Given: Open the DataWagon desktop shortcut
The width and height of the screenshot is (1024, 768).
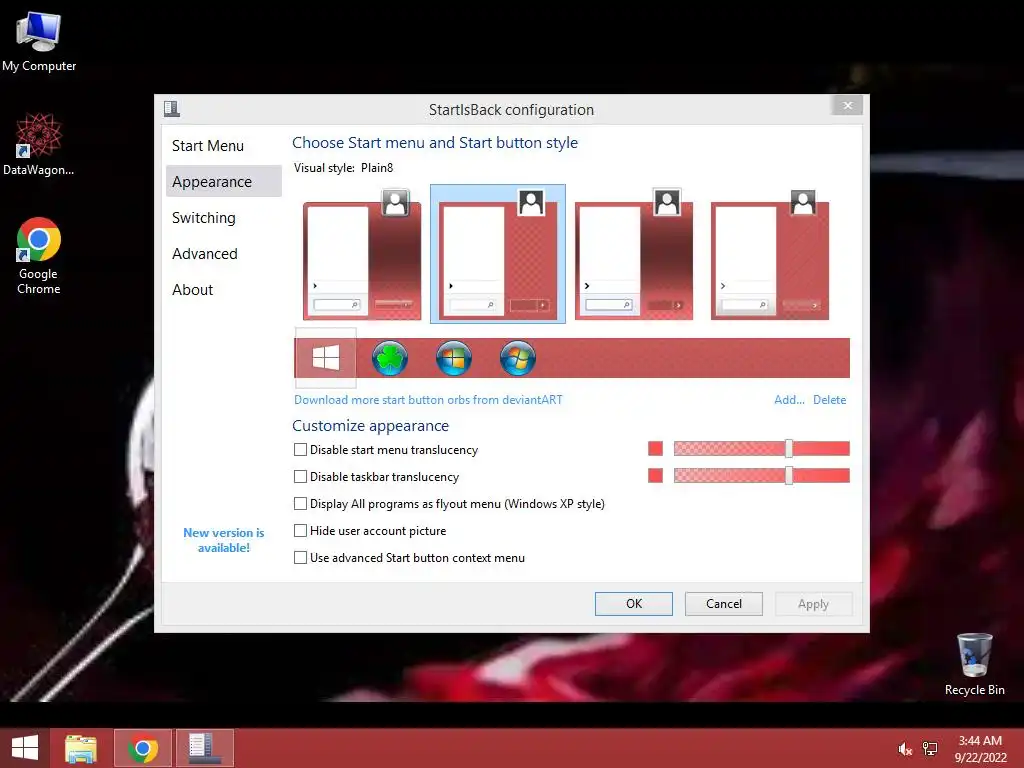Looking at the screenshot, I should pos(39,145).
